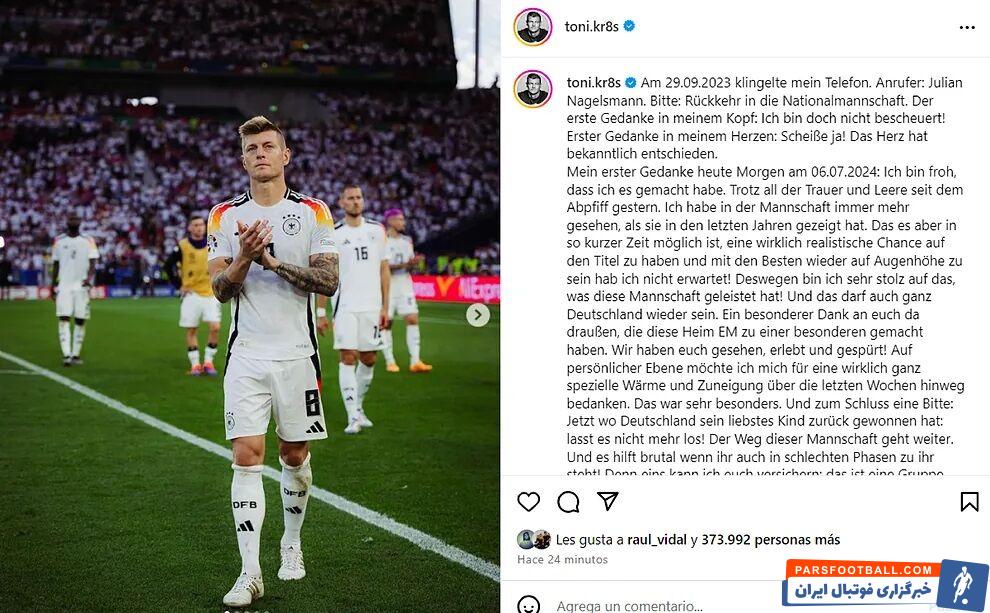Screen dimensions: 990x613
Task: Click verified badge in caption line
Action: [x=631, y=83]
